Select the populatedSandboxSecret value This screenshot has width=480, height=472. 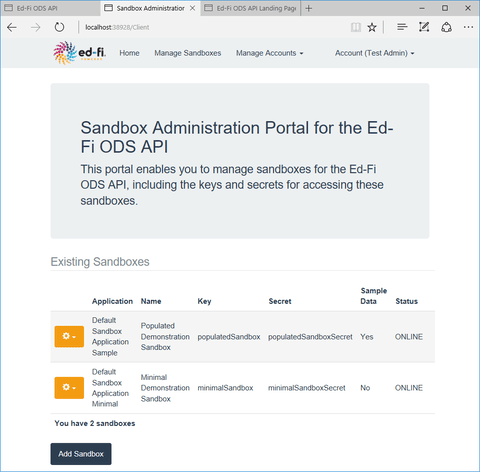310,337
